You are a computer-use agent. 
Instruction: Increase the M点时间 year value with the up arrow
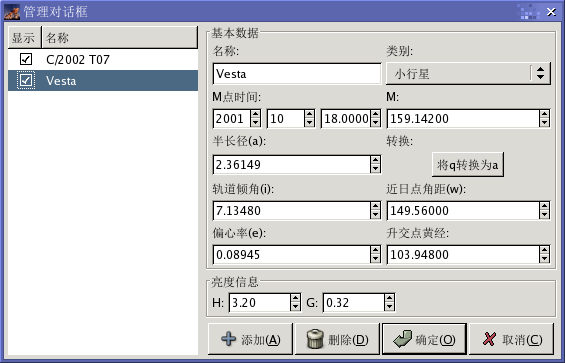255,114
